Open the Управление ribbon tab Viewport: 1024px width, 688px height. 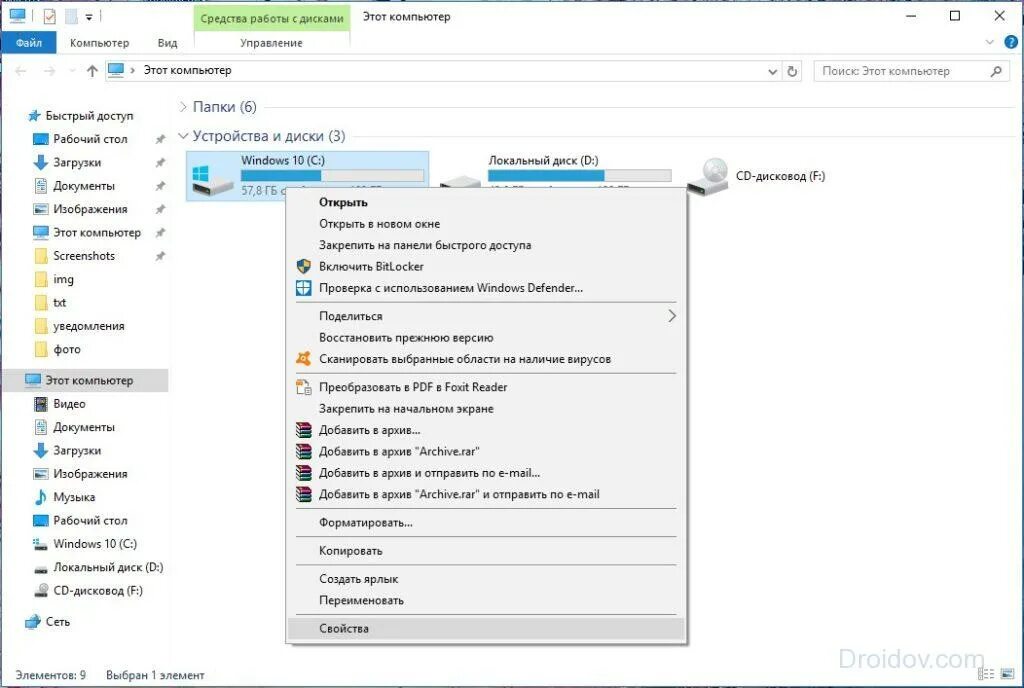point(272,43)
